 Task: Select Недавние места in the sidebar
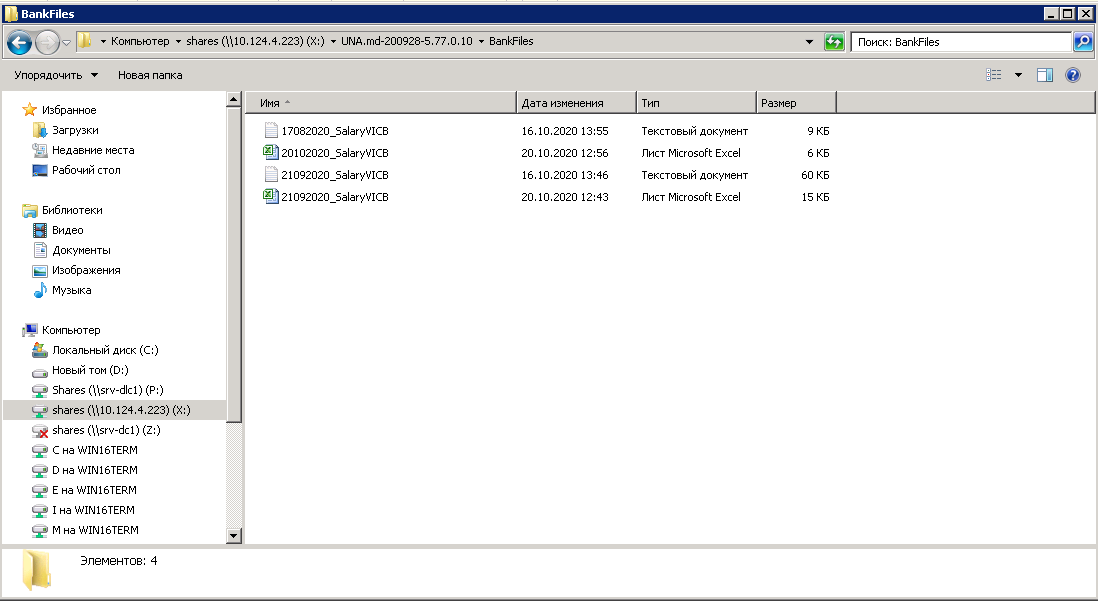(x=93, y=150)
